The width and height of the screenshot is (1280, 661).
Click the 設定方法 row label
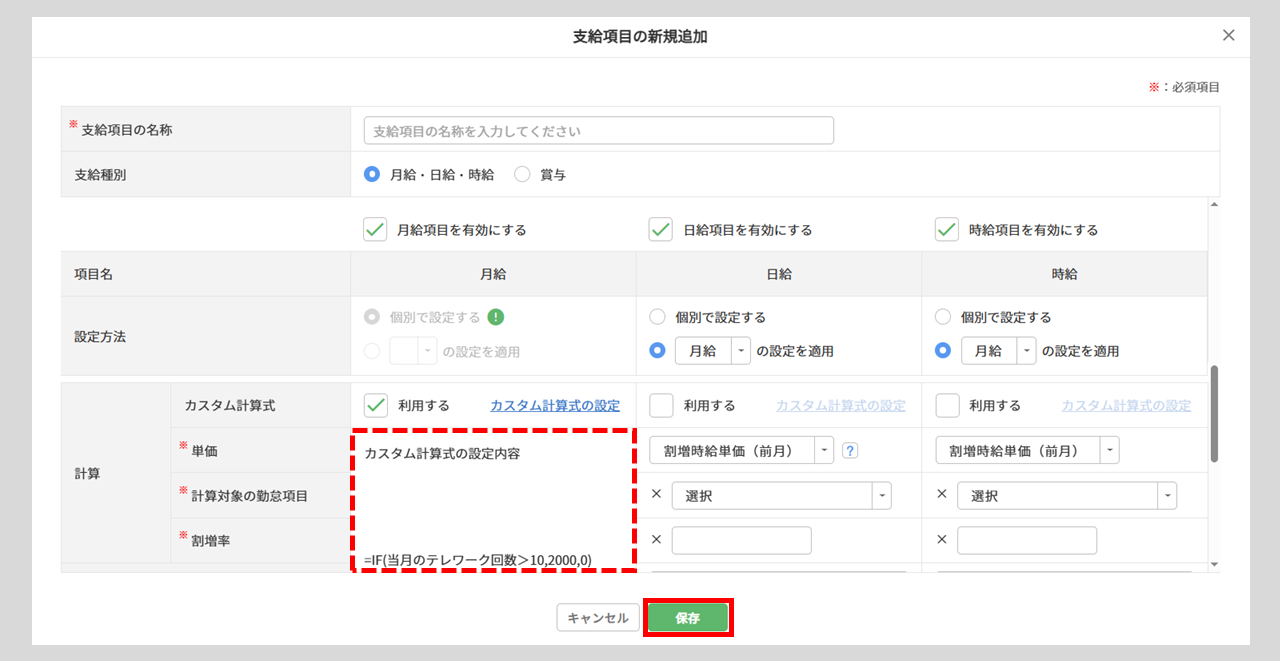[100, 337]
